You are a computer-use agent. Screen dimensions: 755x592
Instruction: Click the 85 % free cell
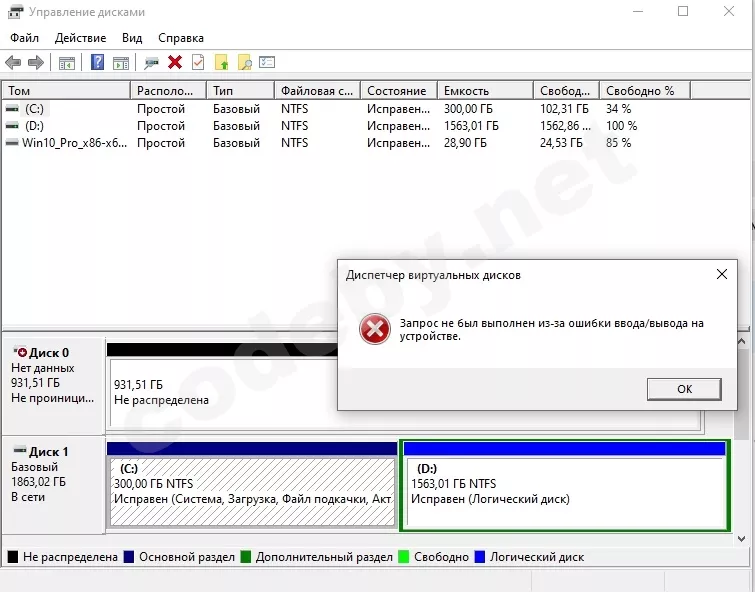pyautogui.click(x=618, y=143)
